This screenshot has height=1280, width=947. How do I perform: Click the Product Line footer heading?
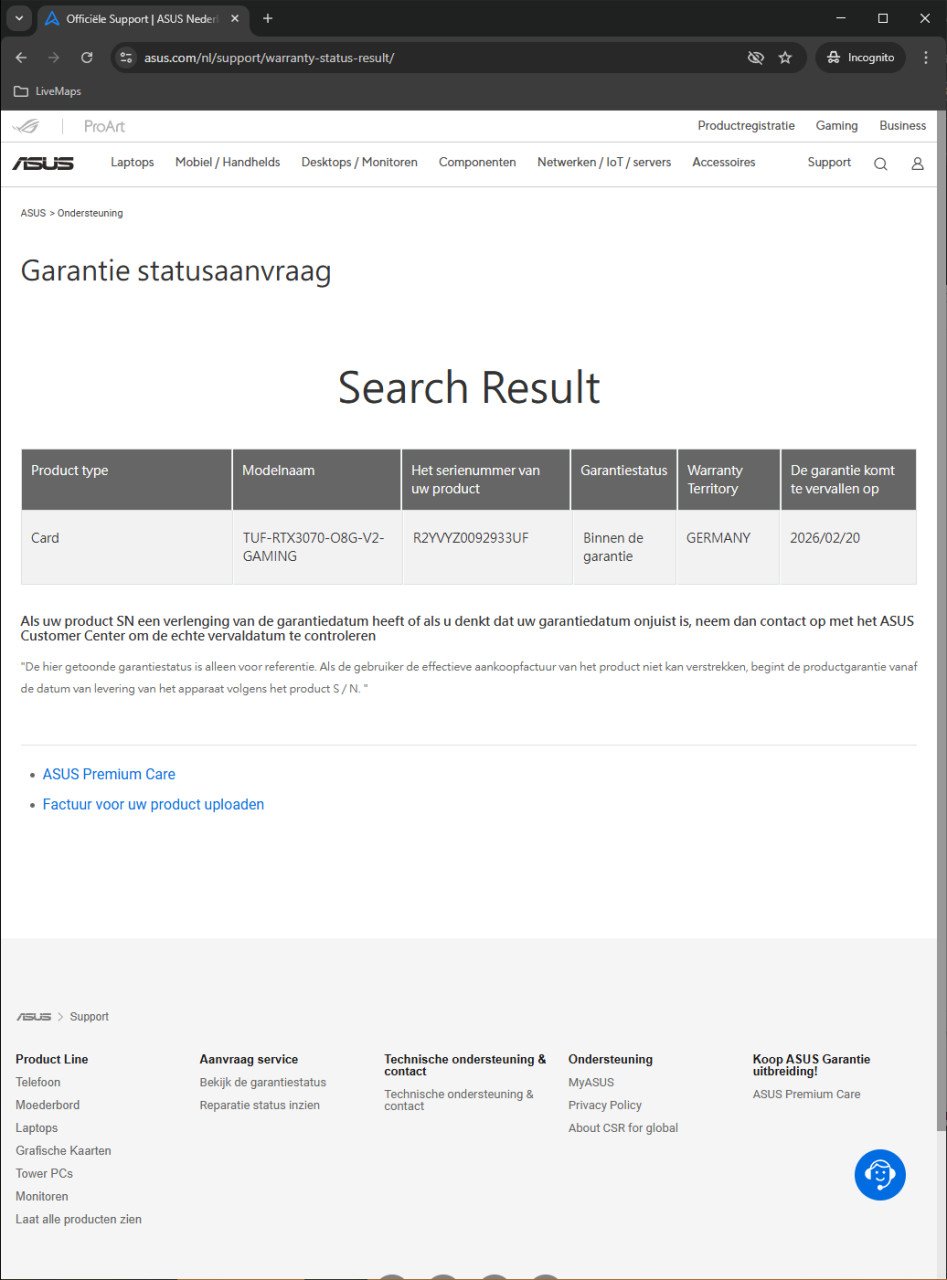(x=52, y=1059)
